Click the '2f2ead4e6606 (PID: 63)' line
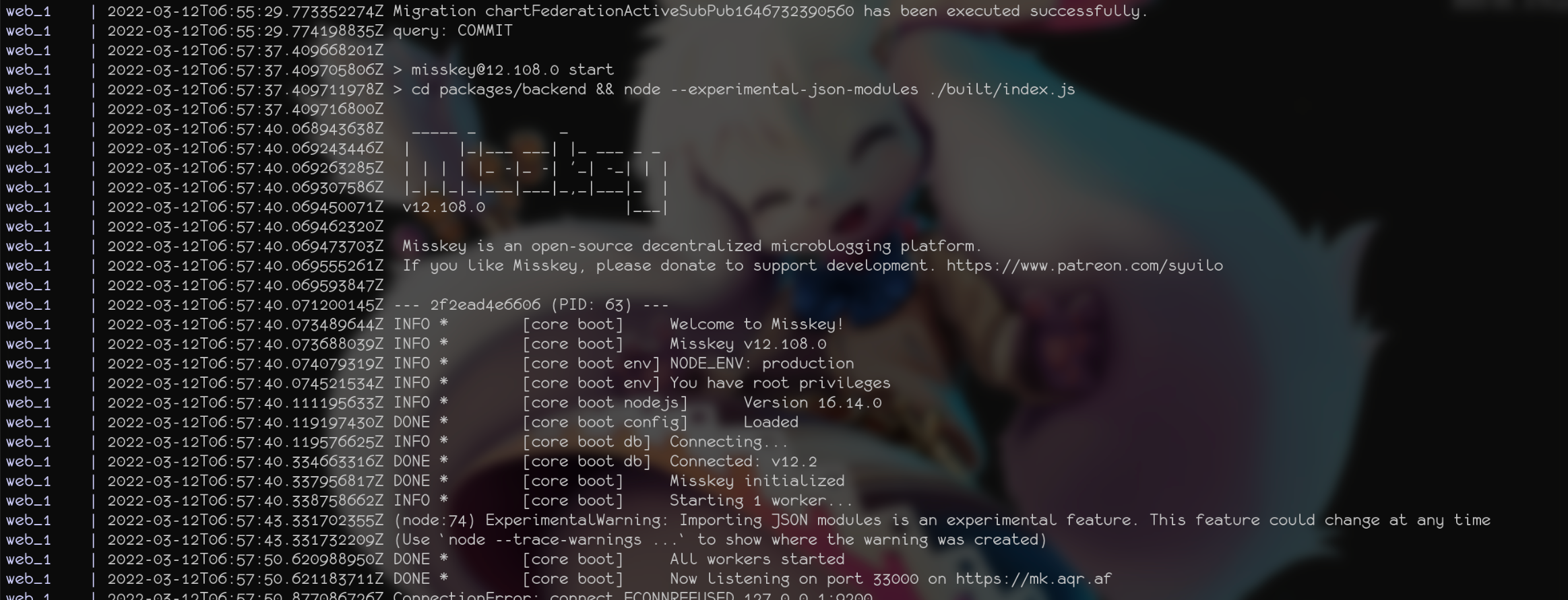 [531, 305]
